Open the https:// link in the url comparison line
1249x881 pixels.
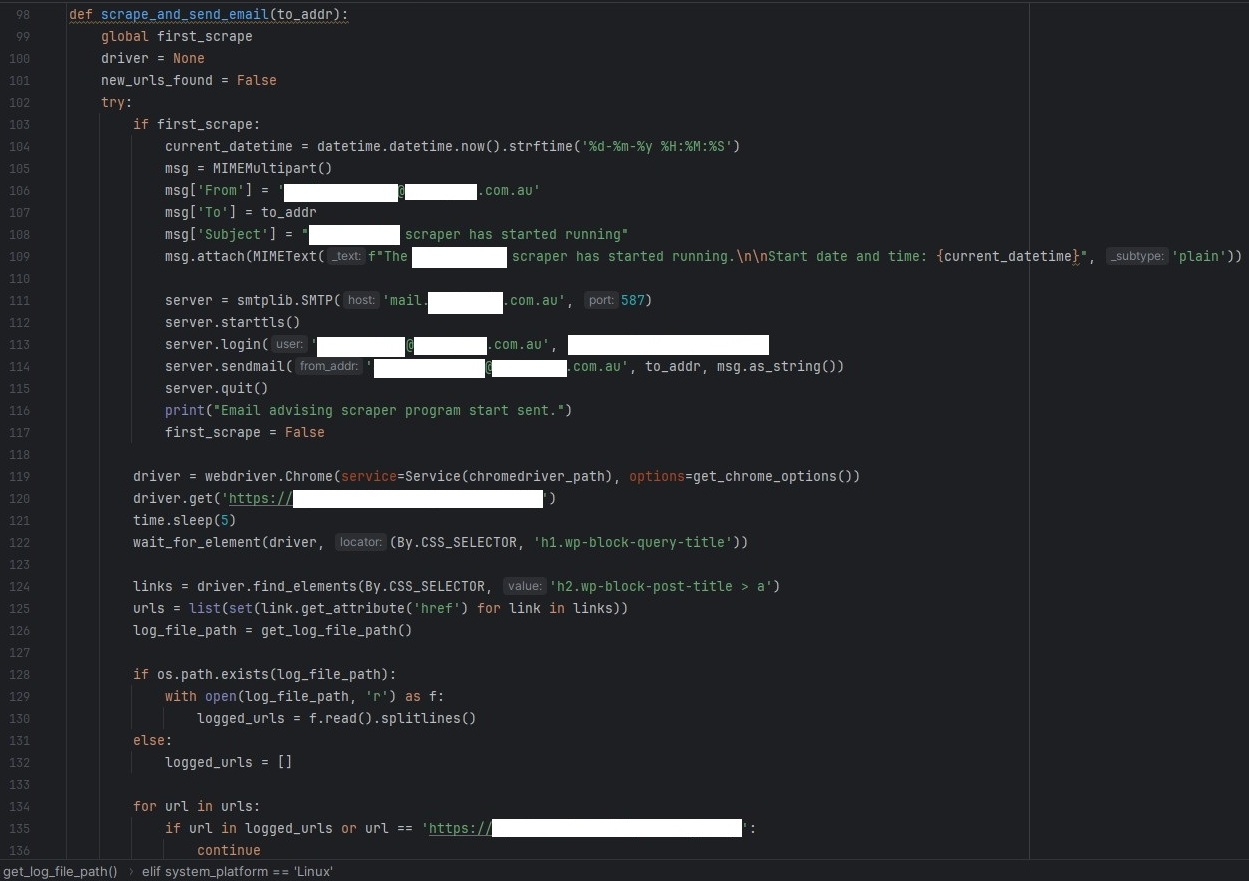[x=460, y=828]
